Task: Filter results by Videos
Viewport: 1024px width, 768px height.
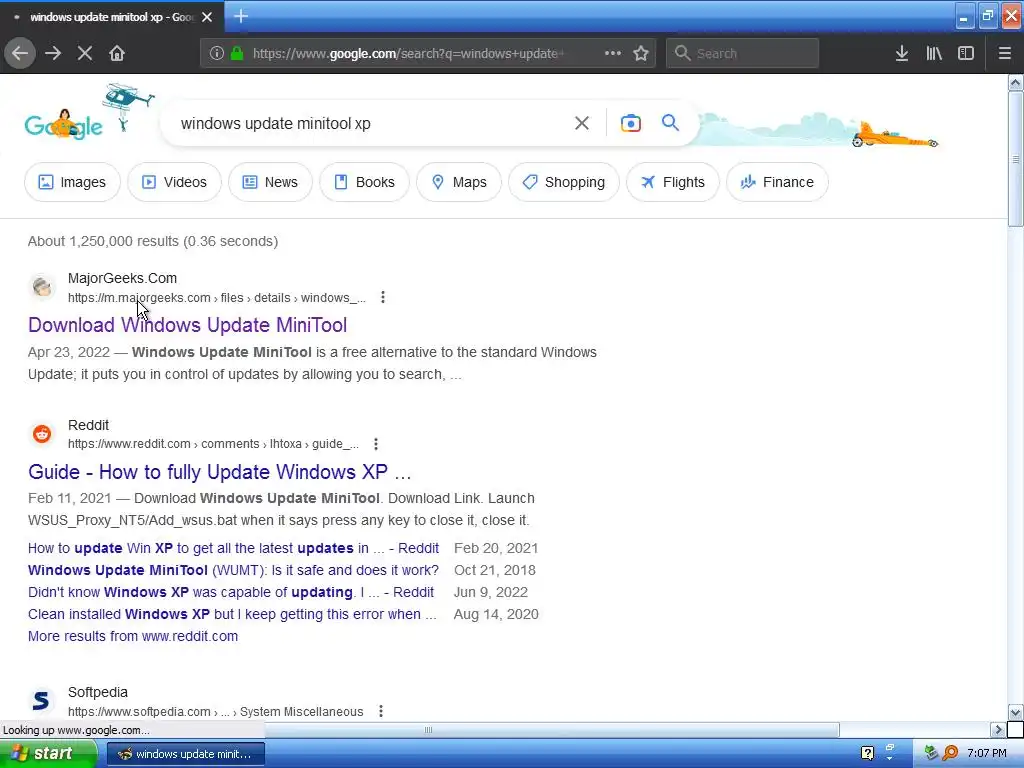Action: tap(174, 182)
